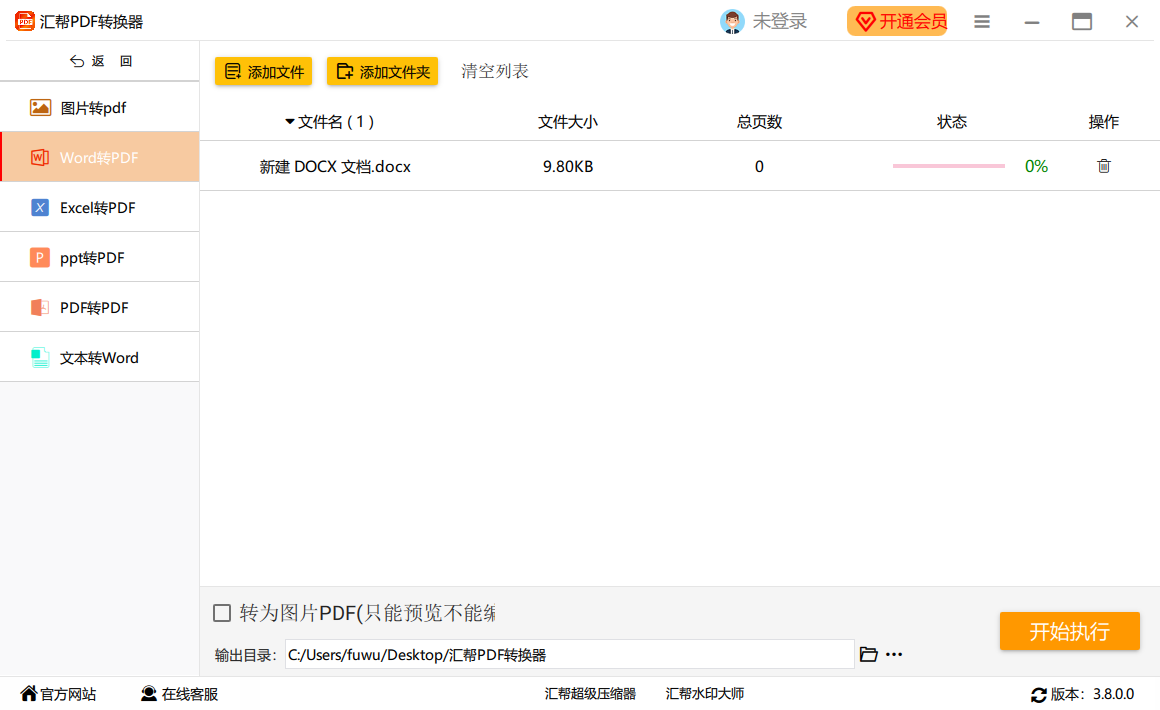
Task: Open the output folder icon
Action: 869,655
